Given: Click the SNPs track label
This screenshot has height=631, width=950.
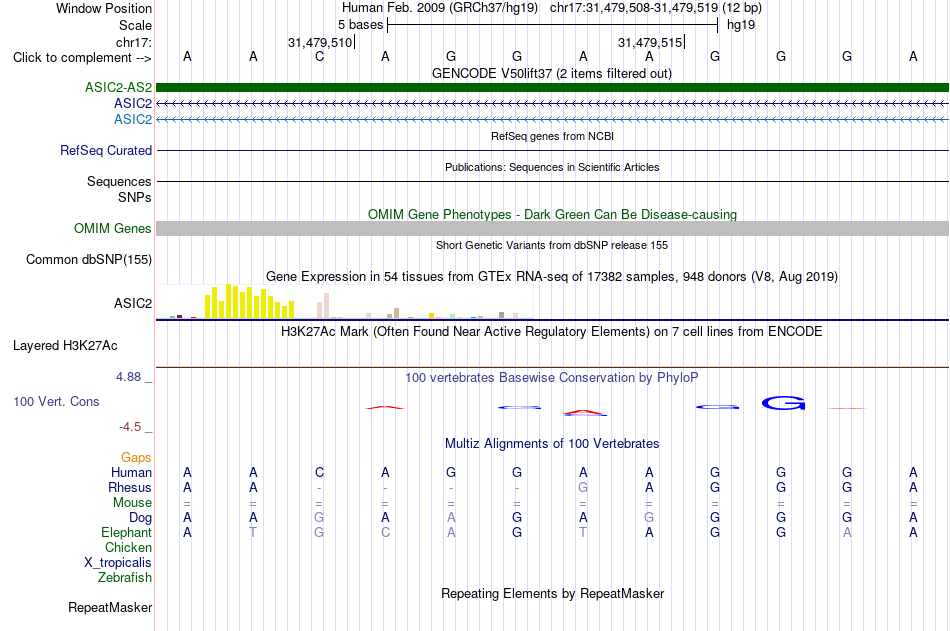Looking at the screenshot, I should (x=135, y=198).
